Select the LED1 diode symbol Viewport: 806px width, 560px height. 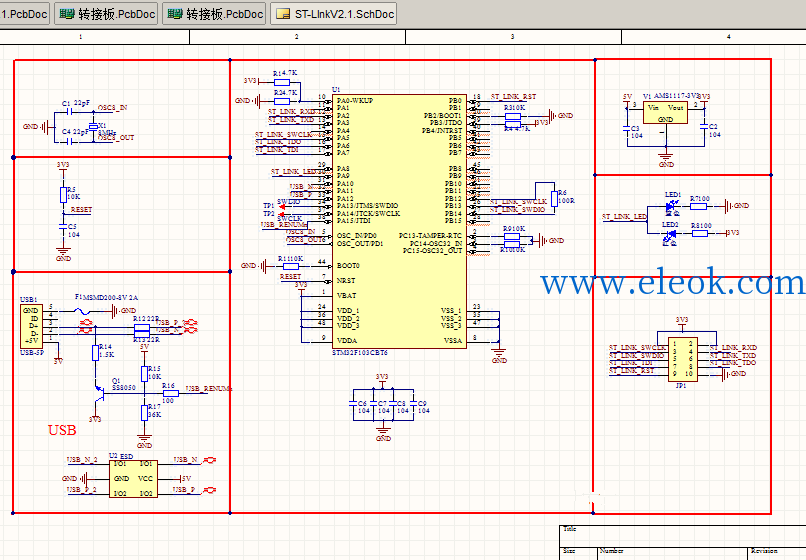point(671,207)
